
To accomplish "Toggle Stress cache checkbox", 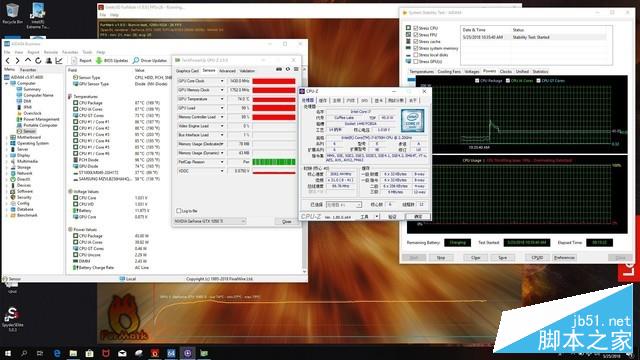I will 416,42.
